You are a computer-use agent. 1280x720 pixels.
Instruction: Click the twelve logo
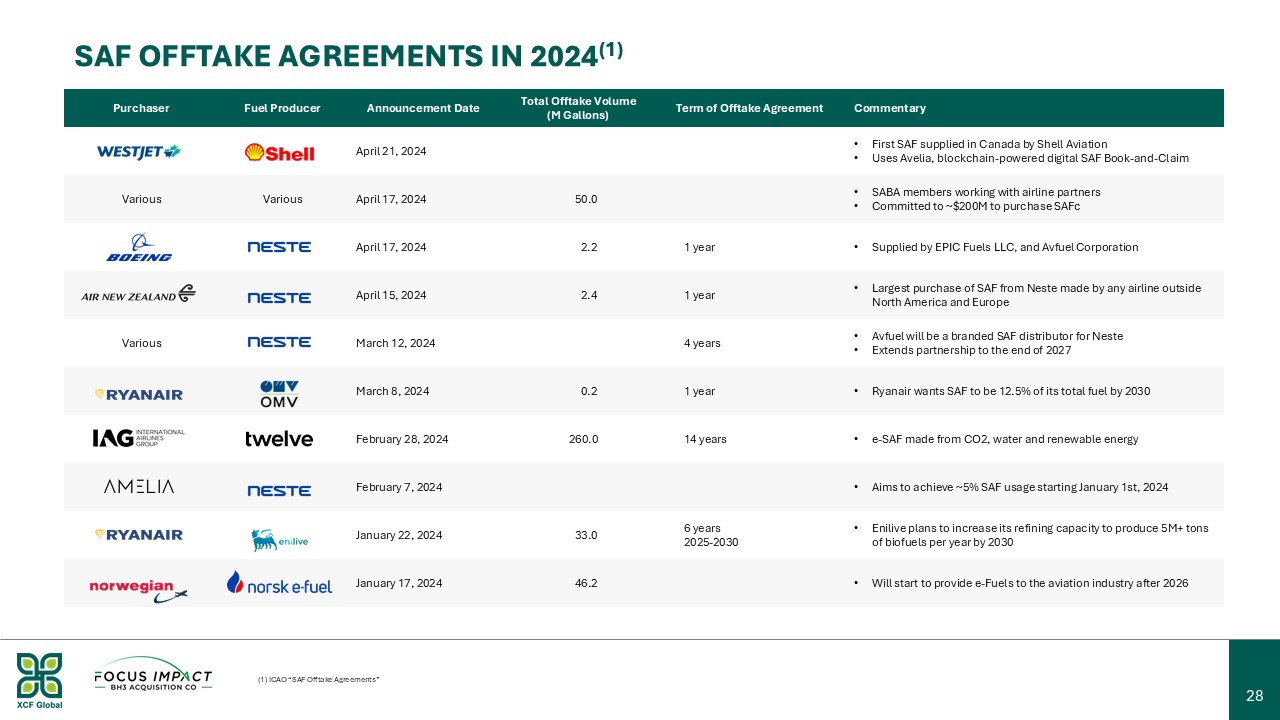click(279, 439)
